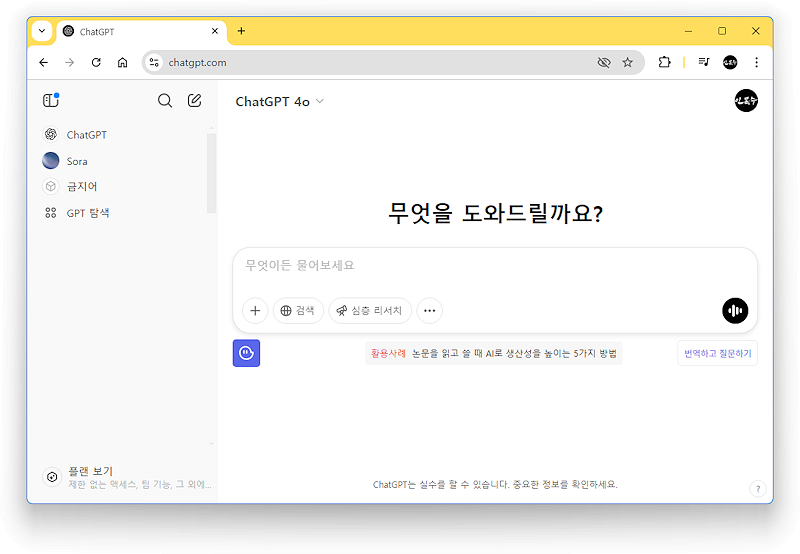Open the tab search dropdown arrow
The width and height of the screenshot is (800, 554).
point(42,31)
